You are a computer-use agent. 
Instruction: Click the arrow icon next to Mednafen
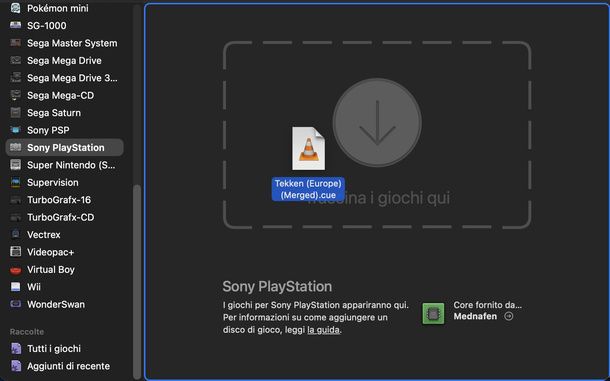(508, 316)
